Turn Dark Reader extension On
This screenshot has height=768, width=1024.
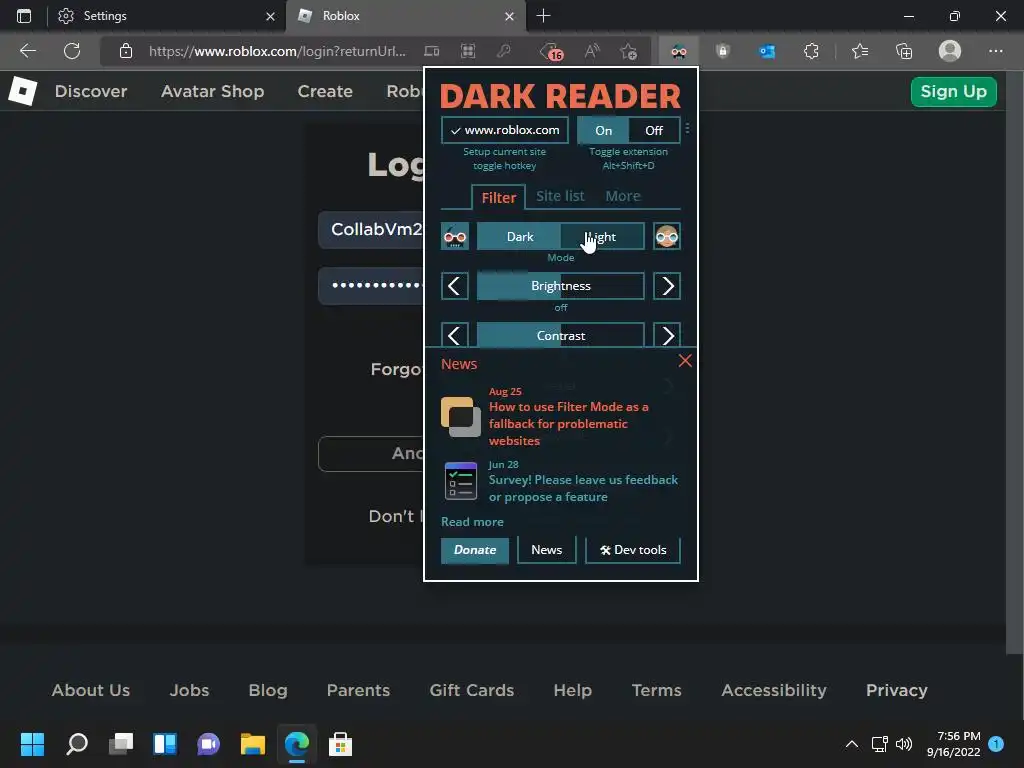coord(603,130)
